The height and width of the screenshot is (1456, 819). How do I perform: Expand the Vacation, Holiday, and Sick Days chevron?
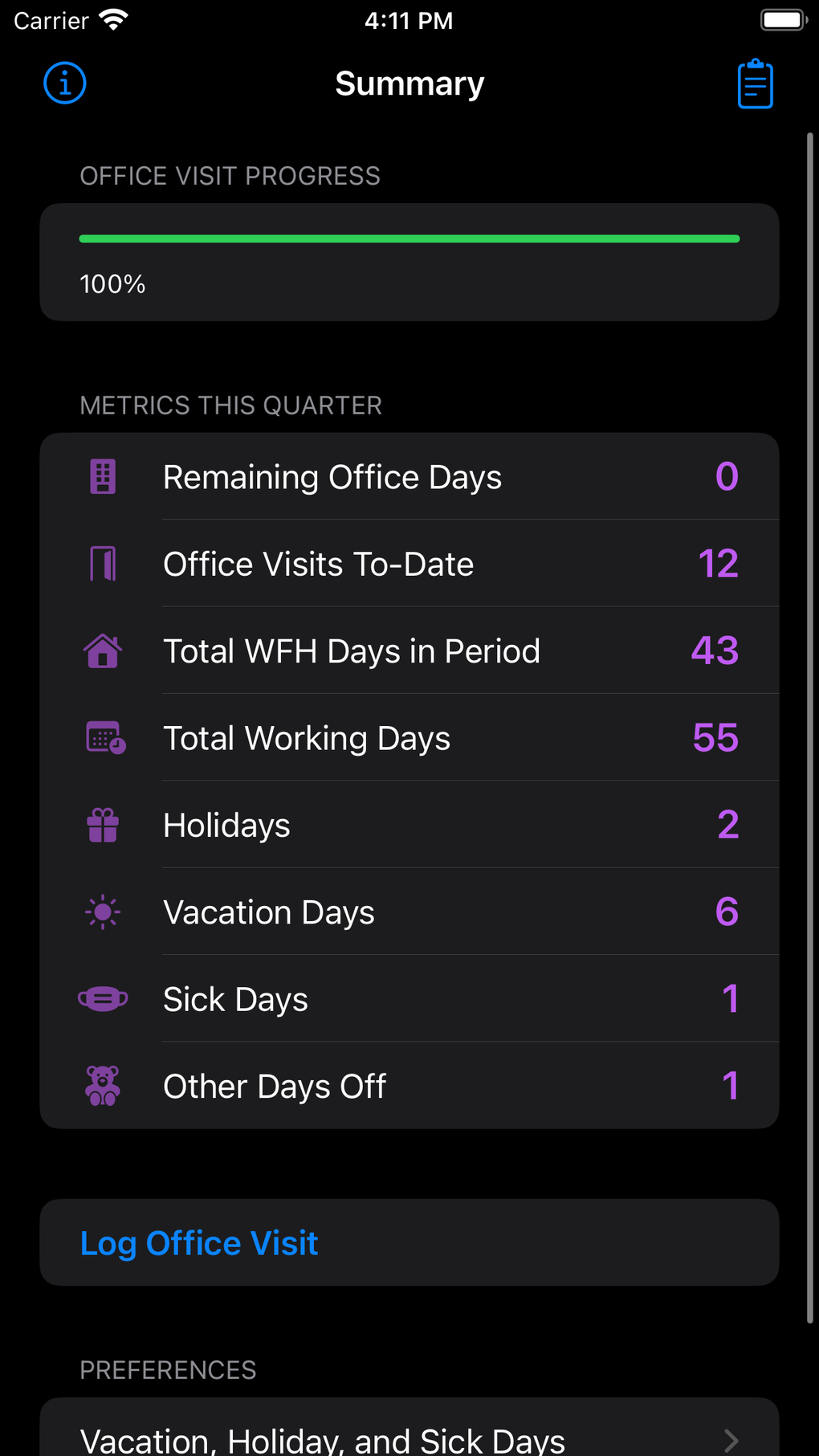pos(731,1441)
